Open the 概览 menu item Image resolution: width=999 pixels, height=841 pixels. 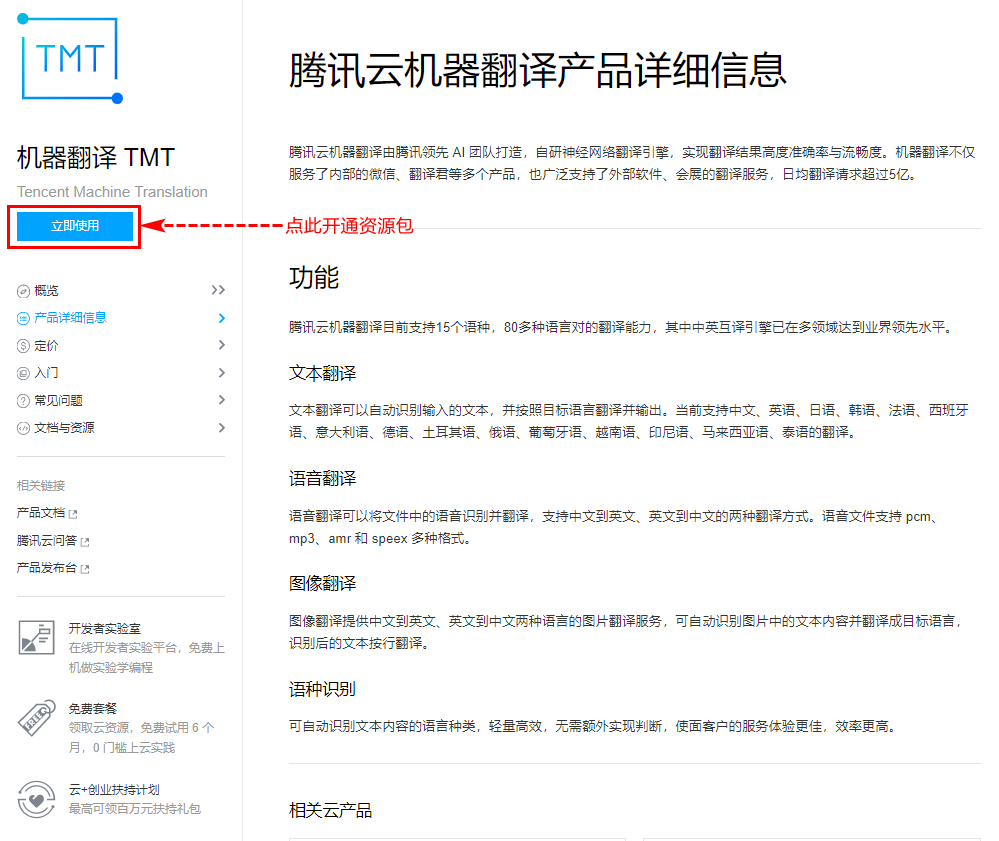pos(46,291)
